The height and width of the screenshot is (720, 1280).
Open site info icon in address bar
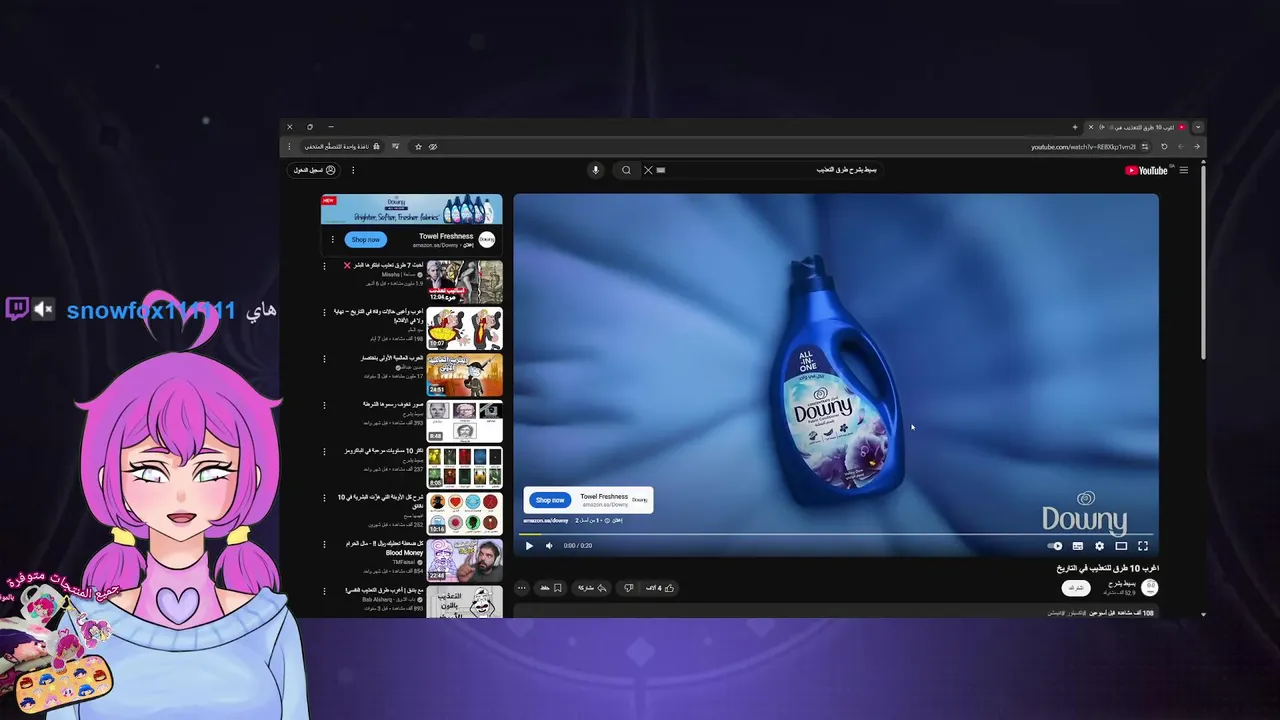click(x=1145, y=147)
